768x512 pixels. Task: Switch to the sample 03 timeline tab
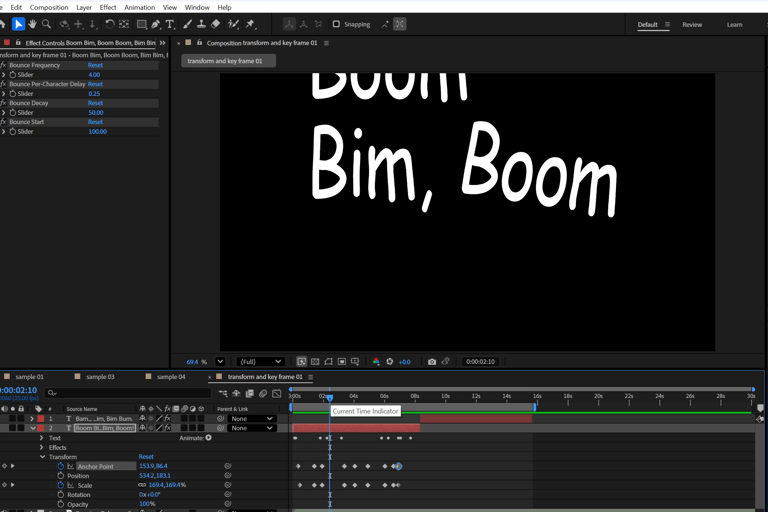point(100,377)
